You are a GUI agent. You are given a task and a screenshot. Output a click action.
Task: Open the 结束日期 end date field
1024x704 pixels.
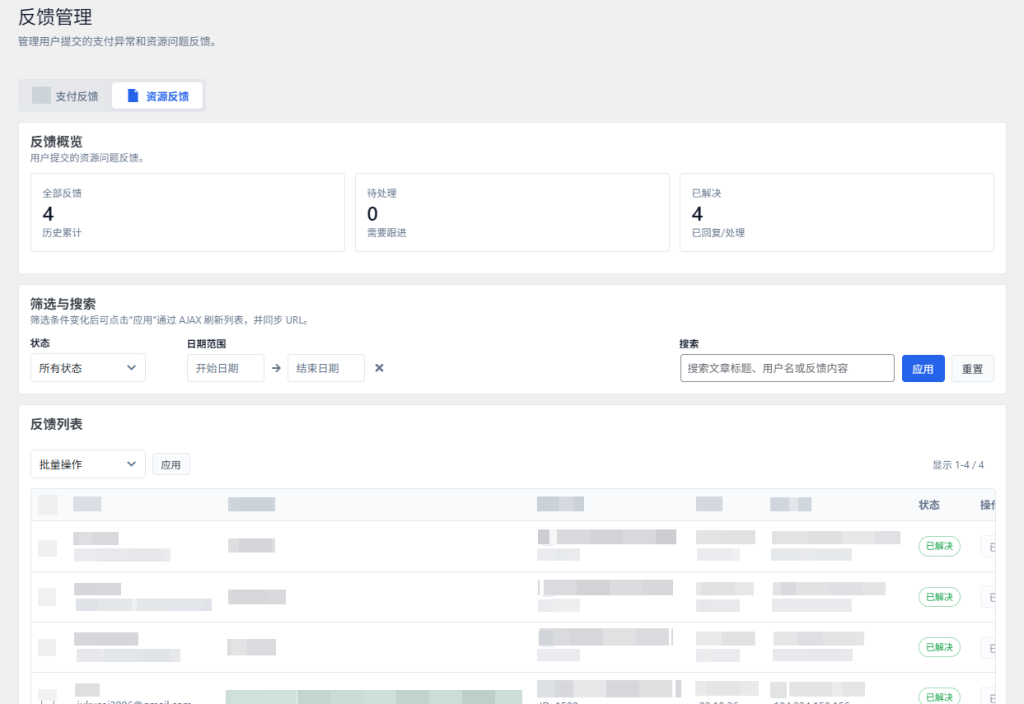(x=325, y=368)
